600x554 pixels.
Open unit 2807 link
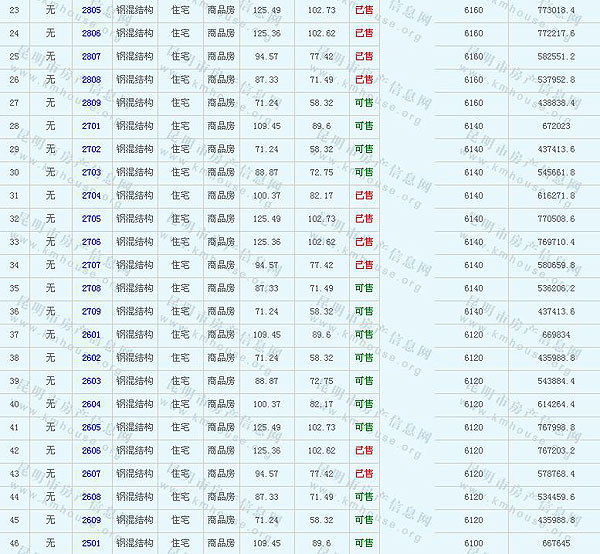(91, 56)
